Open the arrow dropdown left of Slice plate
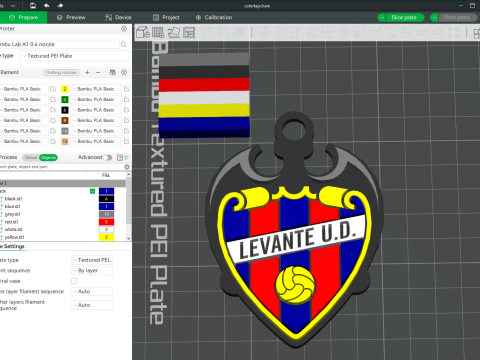Screen dimensions: 480x360 [382, 17]
